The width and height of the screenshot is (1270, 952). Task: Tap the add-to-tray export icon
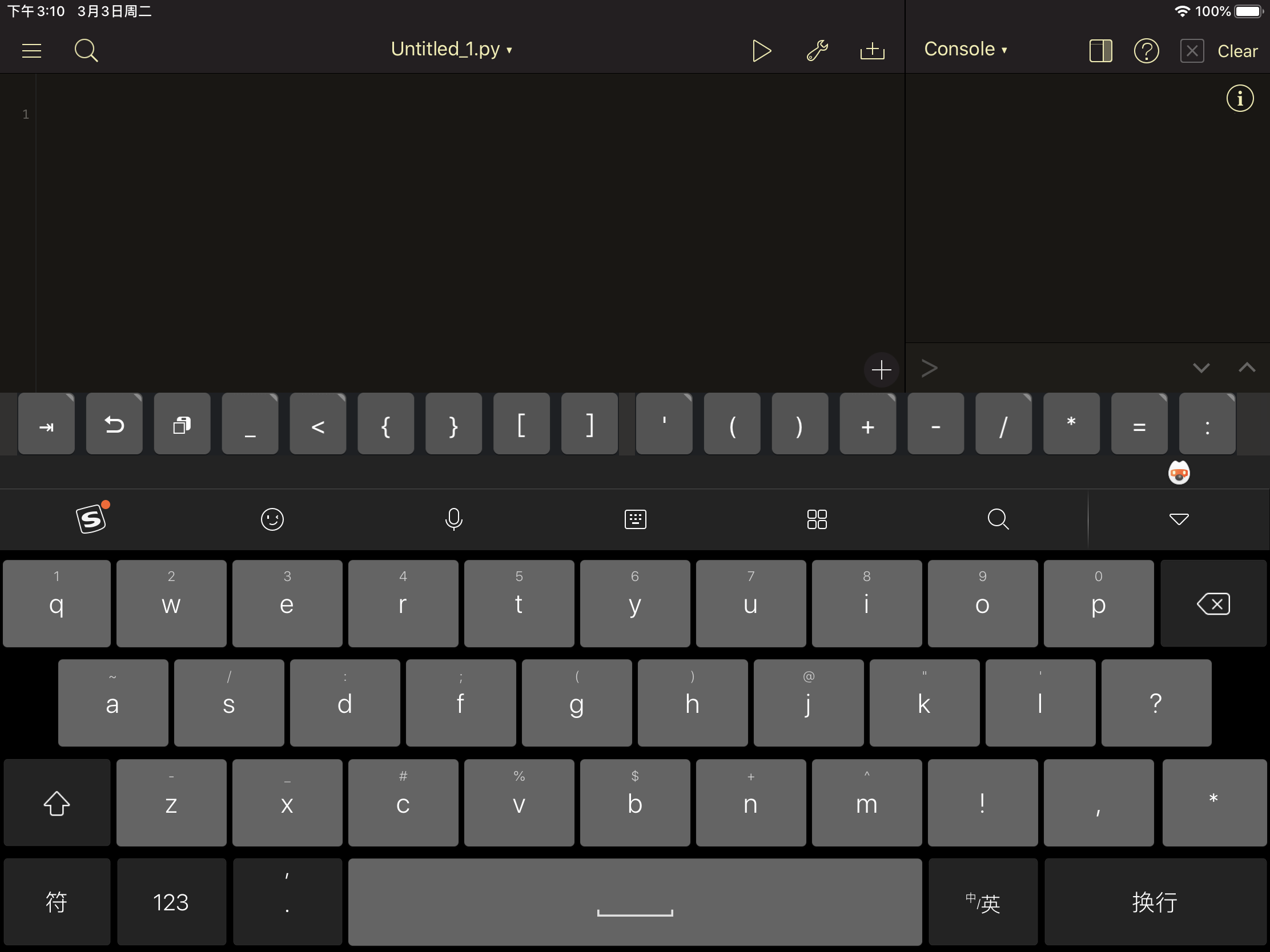pos(871,50)
